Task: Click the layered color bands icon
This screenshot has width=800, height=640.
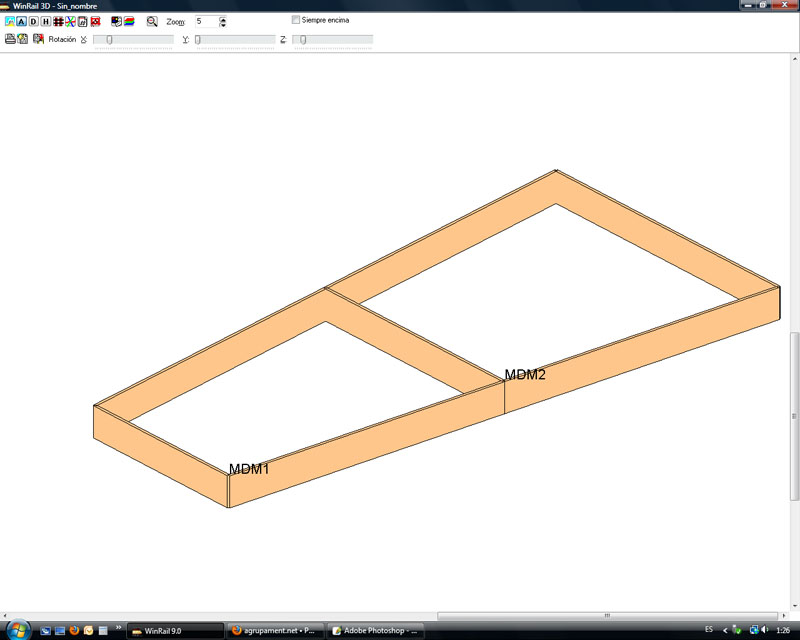Action: 129,21
